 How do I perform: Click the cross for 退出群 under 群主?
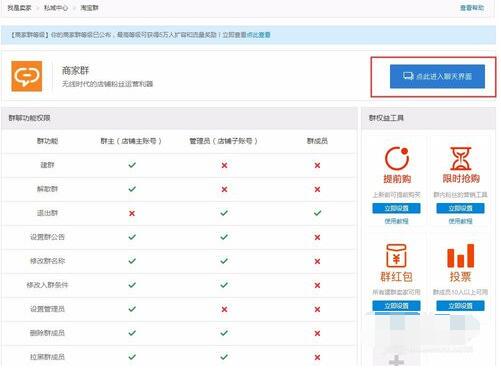coord(132,213)
